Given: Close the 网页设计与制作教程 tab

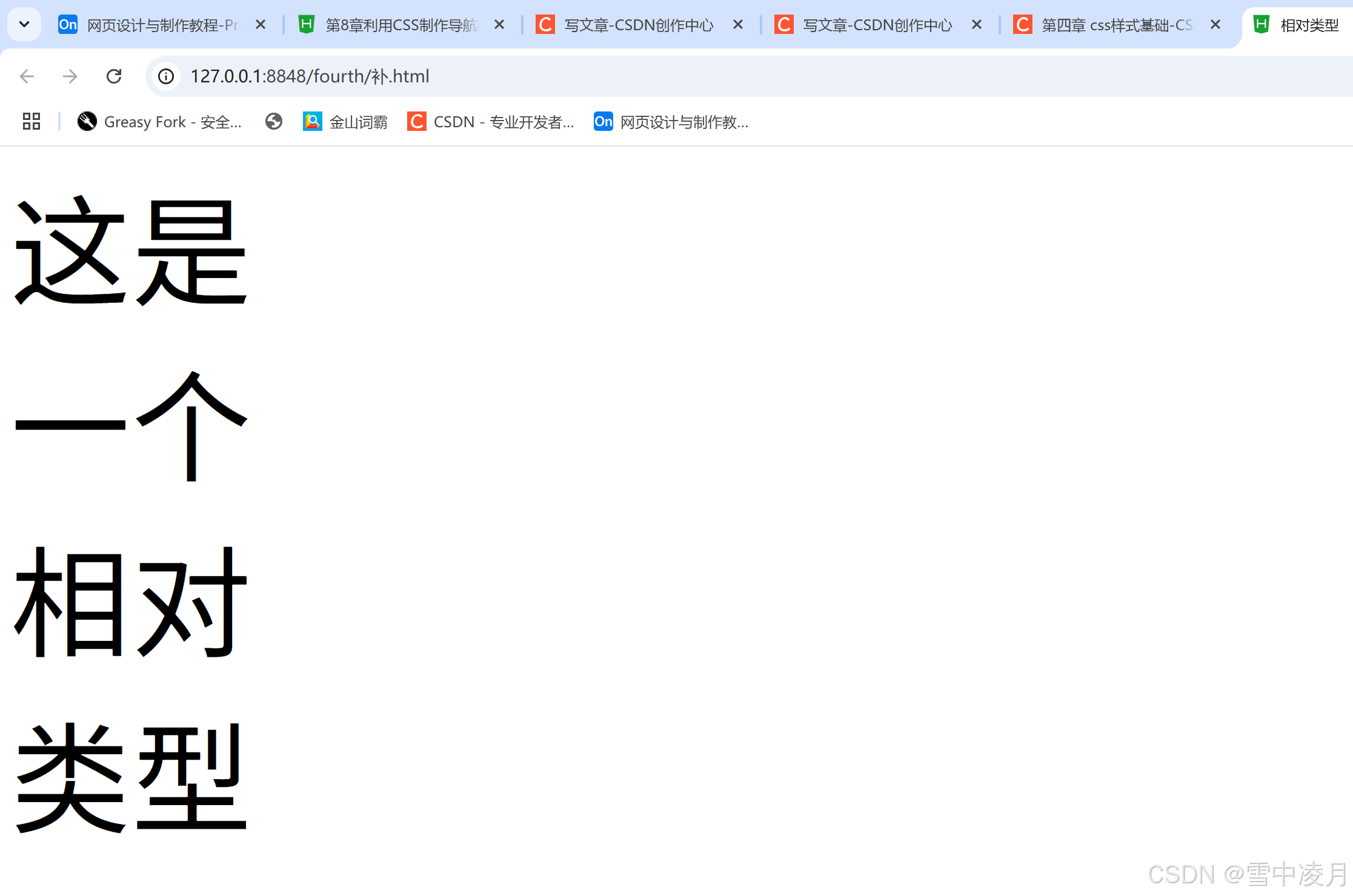Looking at the screenshot, I should pos(261,25).
